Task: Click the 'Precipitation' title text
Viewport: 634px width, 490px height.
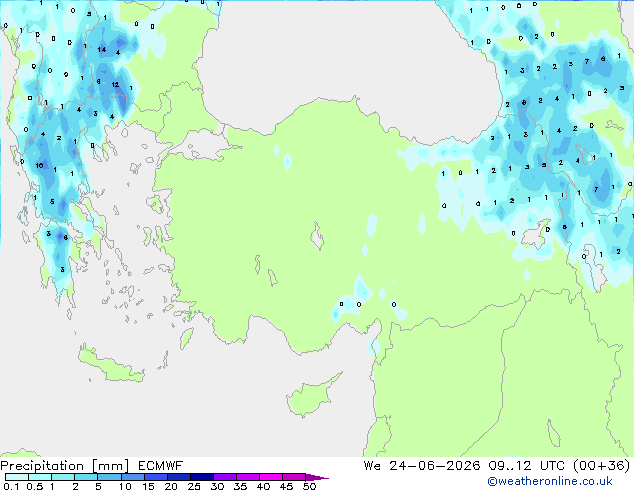Action: tap(42, 466)
